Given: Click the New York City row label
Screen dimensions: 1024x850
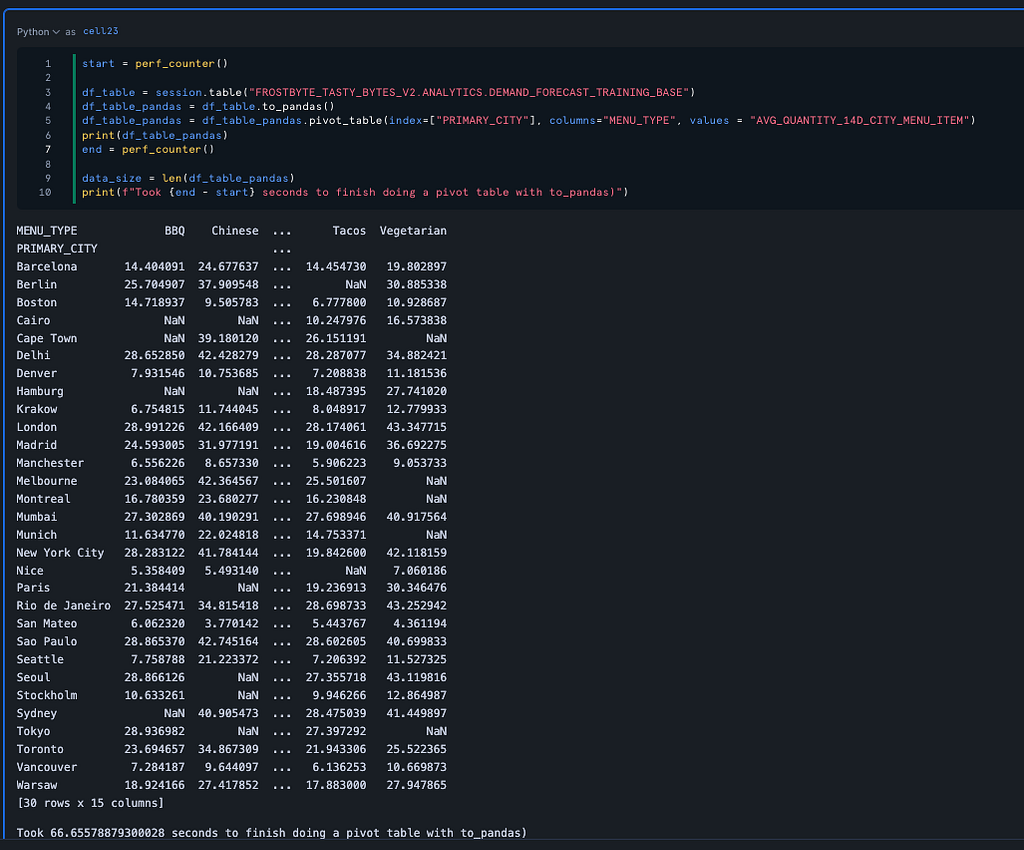Looking at the screenshot, I should point(60,553).
